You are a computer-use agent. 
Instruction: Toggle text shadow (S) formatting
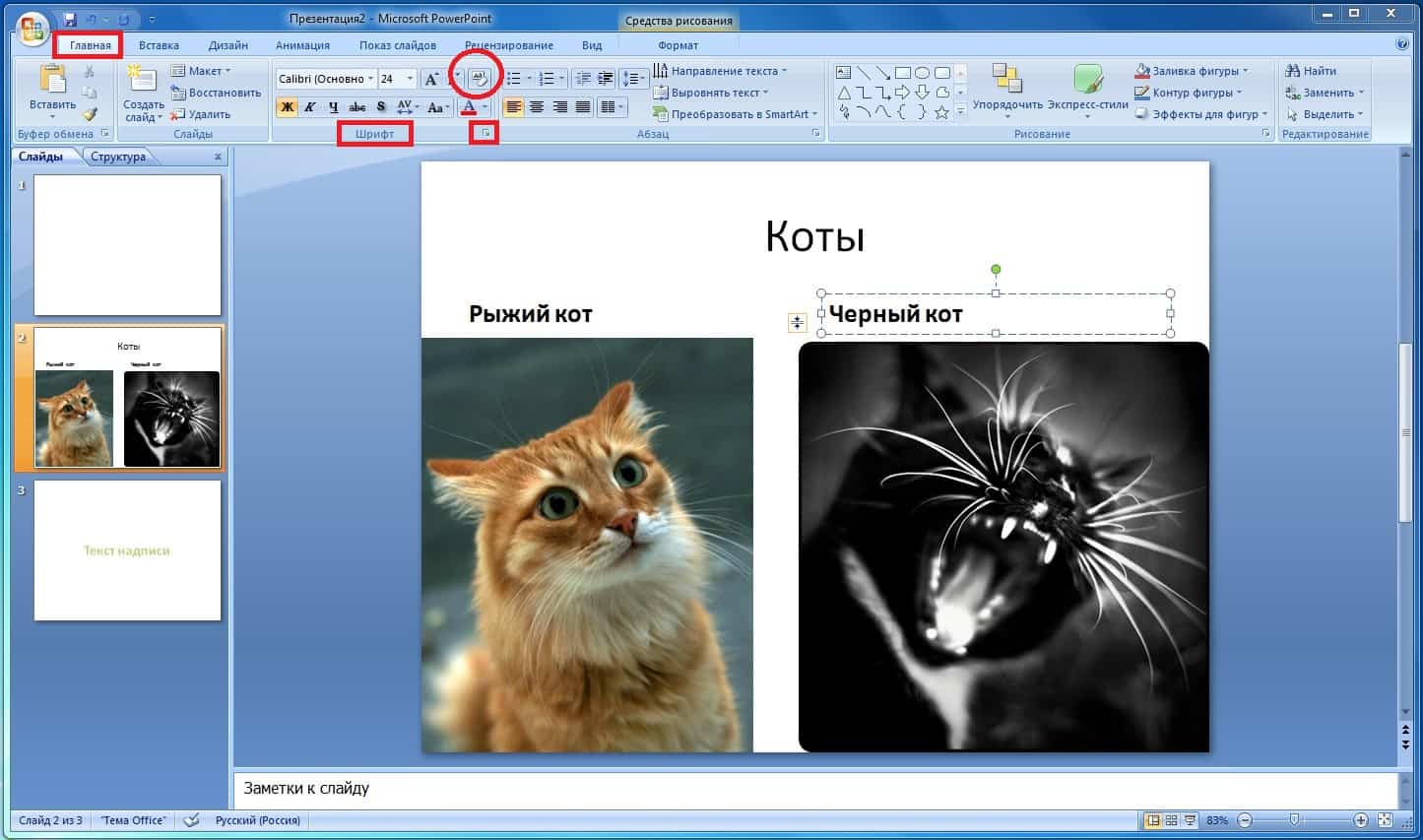tap(381, 106)
